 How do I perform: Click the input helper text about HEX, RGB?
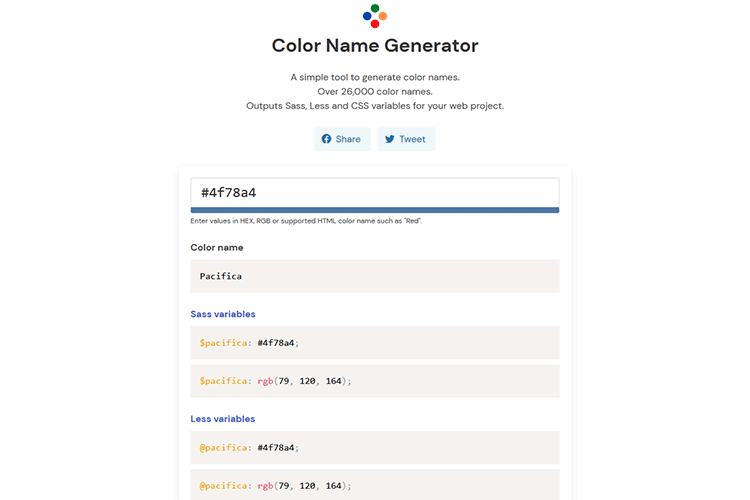pos(306,221)
